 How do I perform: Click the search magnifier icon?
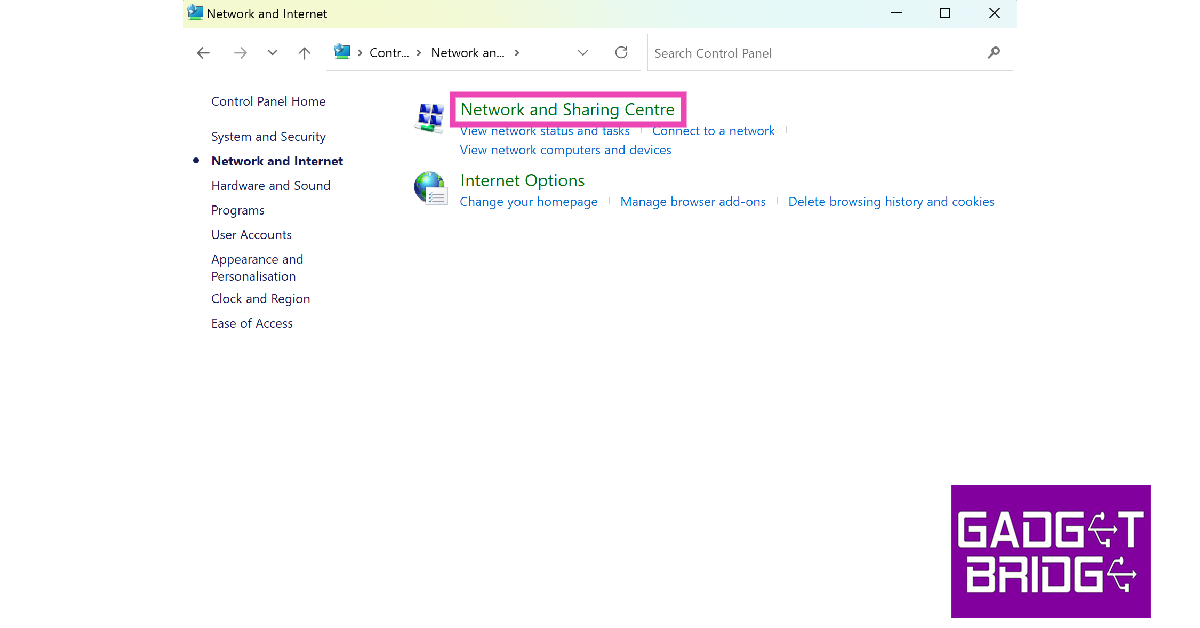tap(993, 53)
